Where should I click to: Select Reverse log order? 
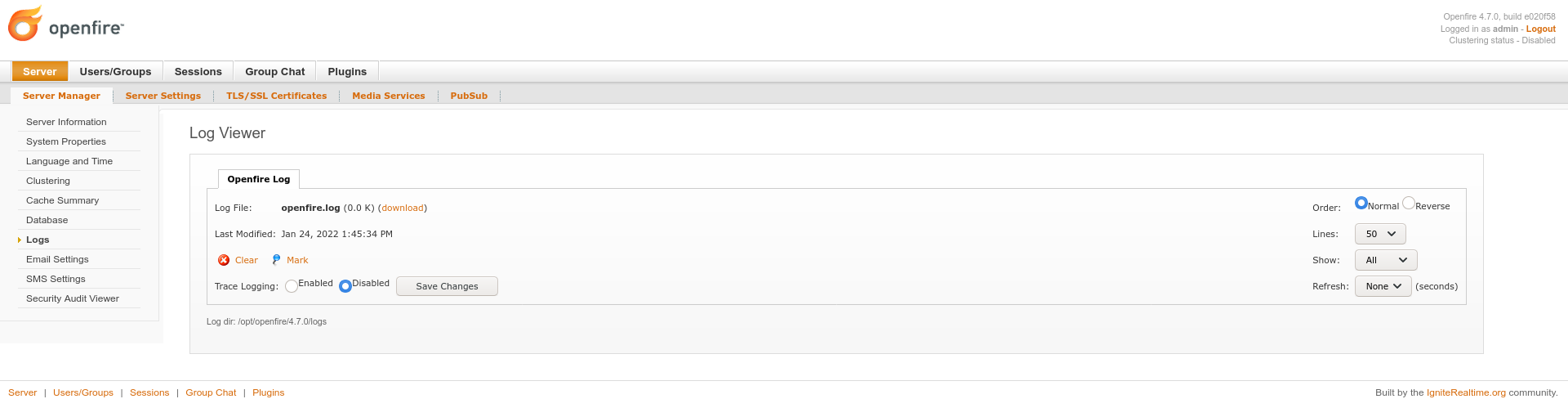click(x=1408, y=203)
